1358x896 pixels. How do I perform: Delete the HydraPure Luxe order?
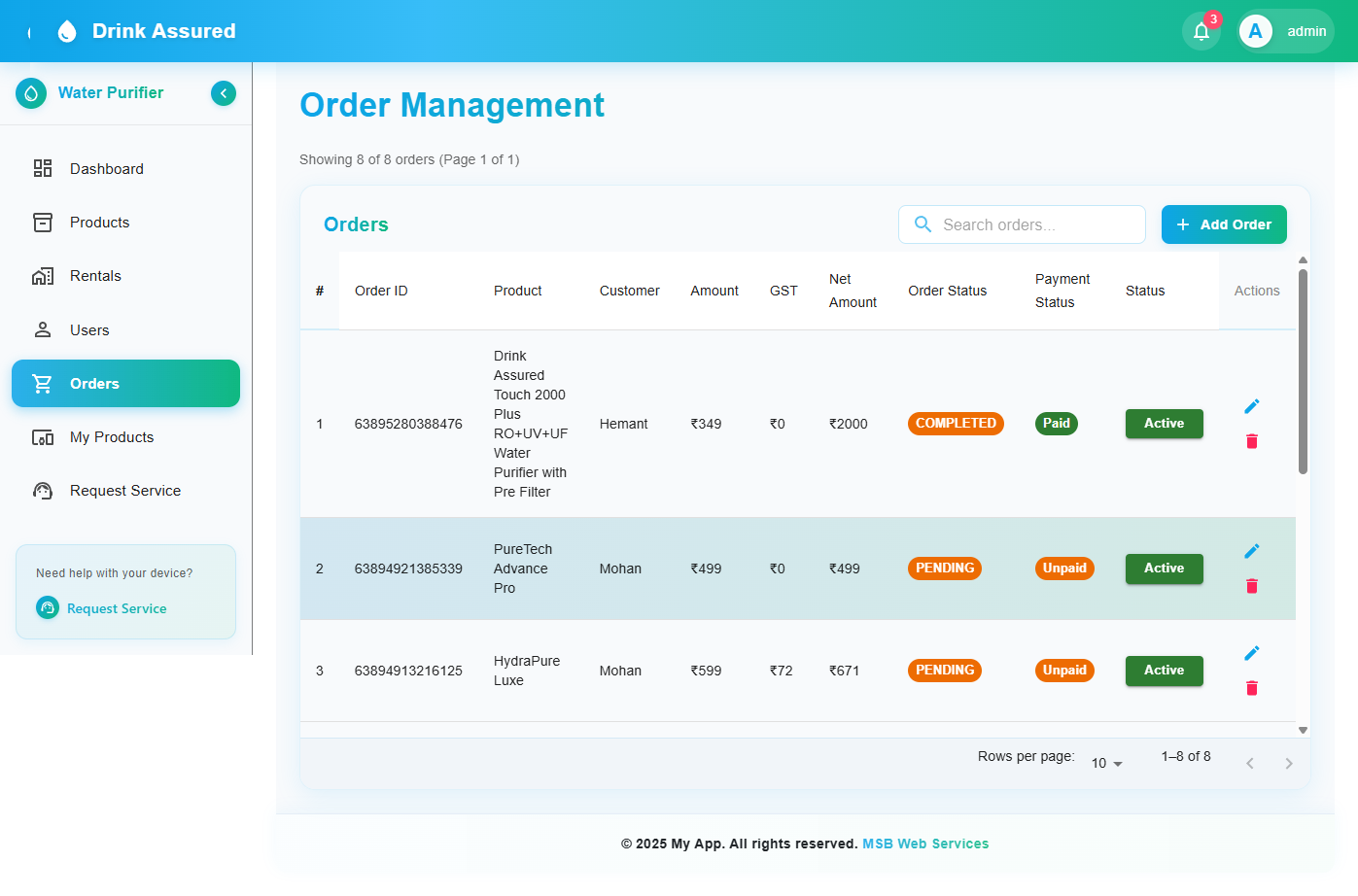click(x=1252, y=688)
